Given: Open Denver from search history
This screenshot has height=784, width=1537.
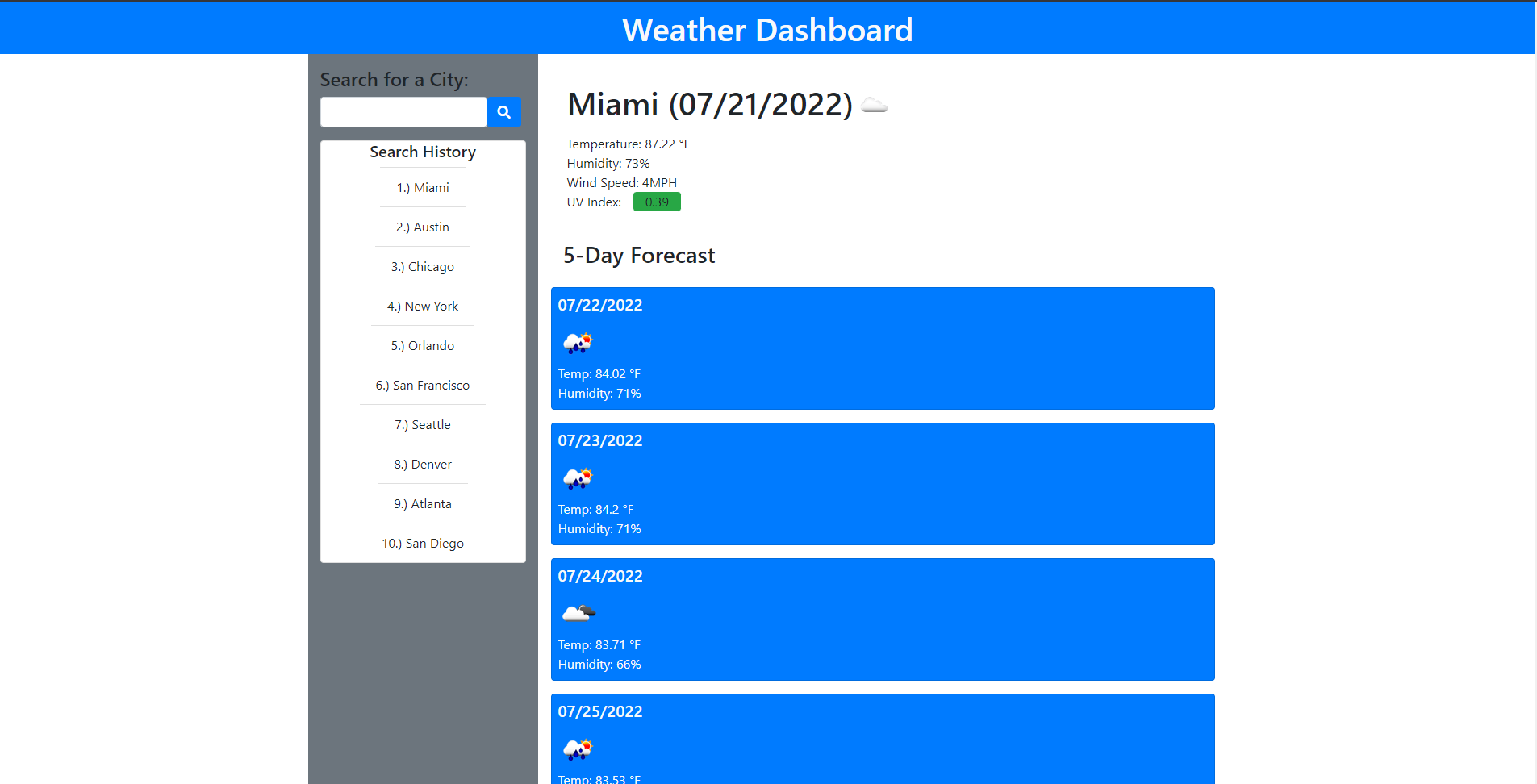Looking at the screenshot, I should pyautogui.click(x=423, y=464).
